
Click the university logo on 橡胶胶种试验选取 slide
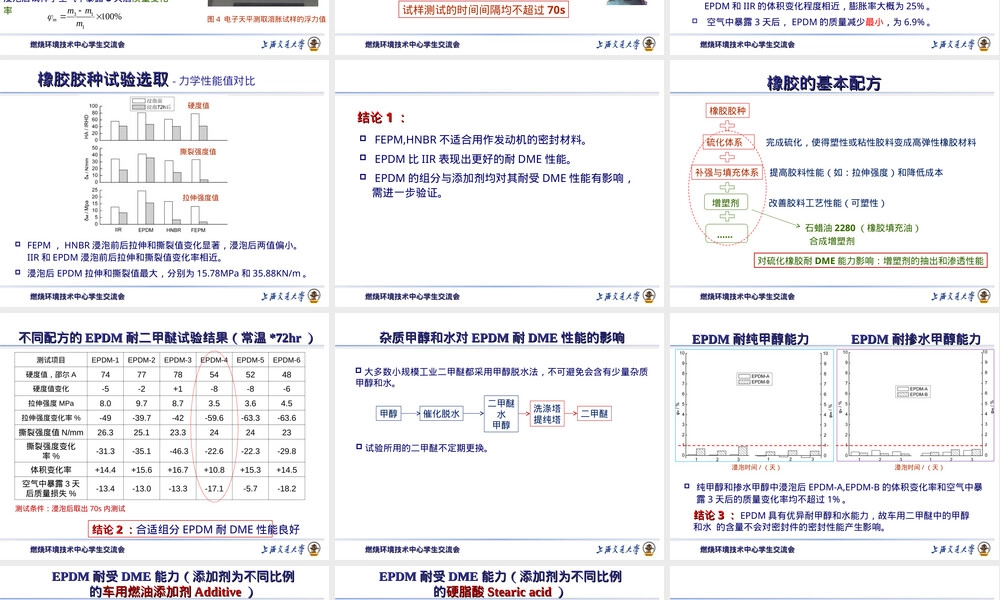click(314, 296)
